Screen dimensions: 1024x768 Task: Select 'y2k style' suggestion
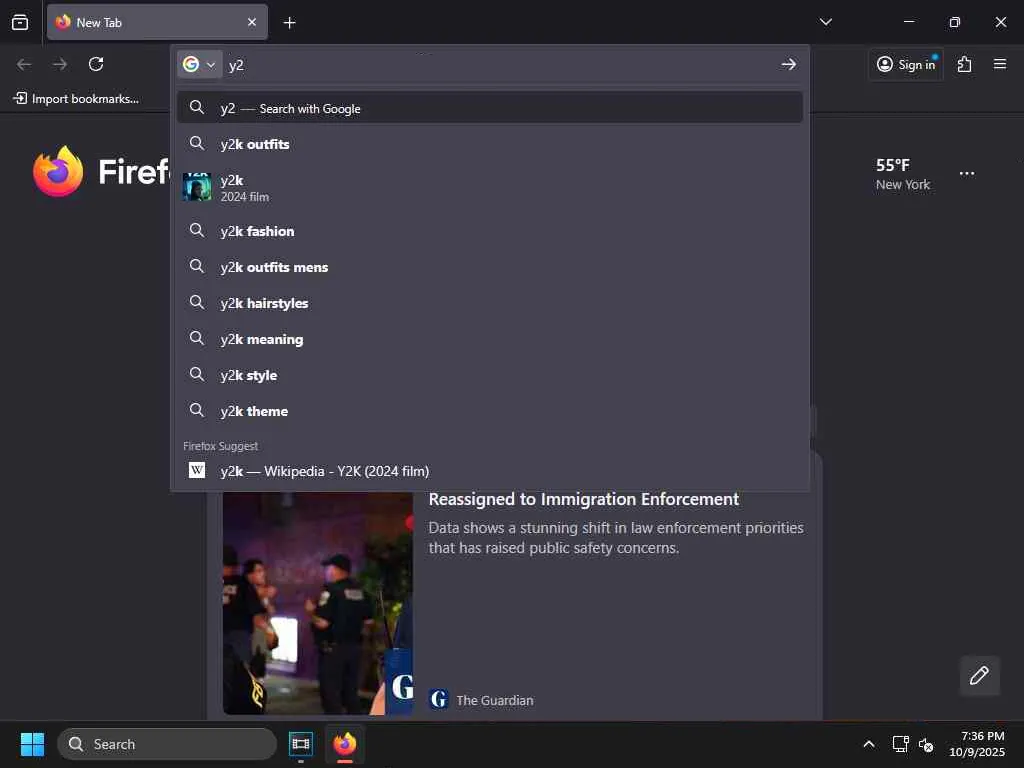coord(490,375)
